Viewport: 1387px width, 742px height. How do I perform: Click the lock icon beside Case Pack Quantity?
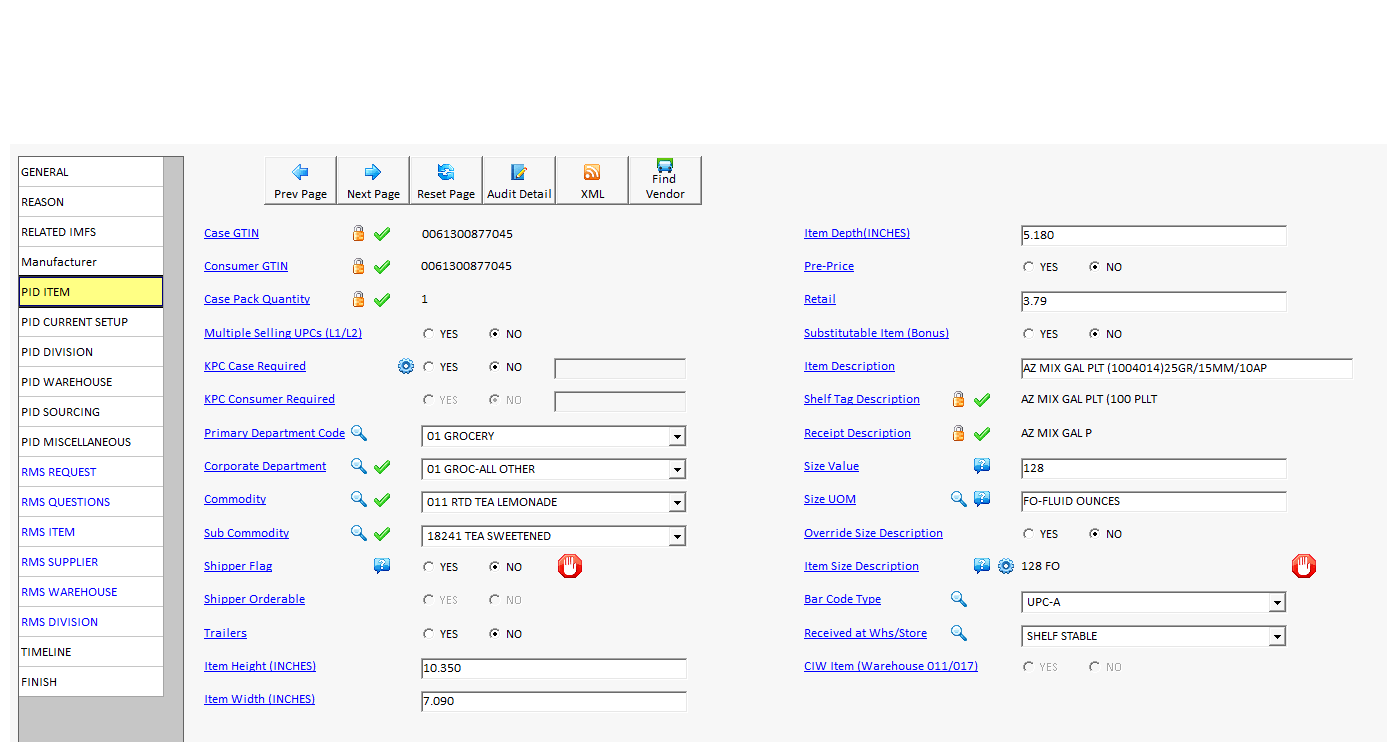(x=358, y=299)
